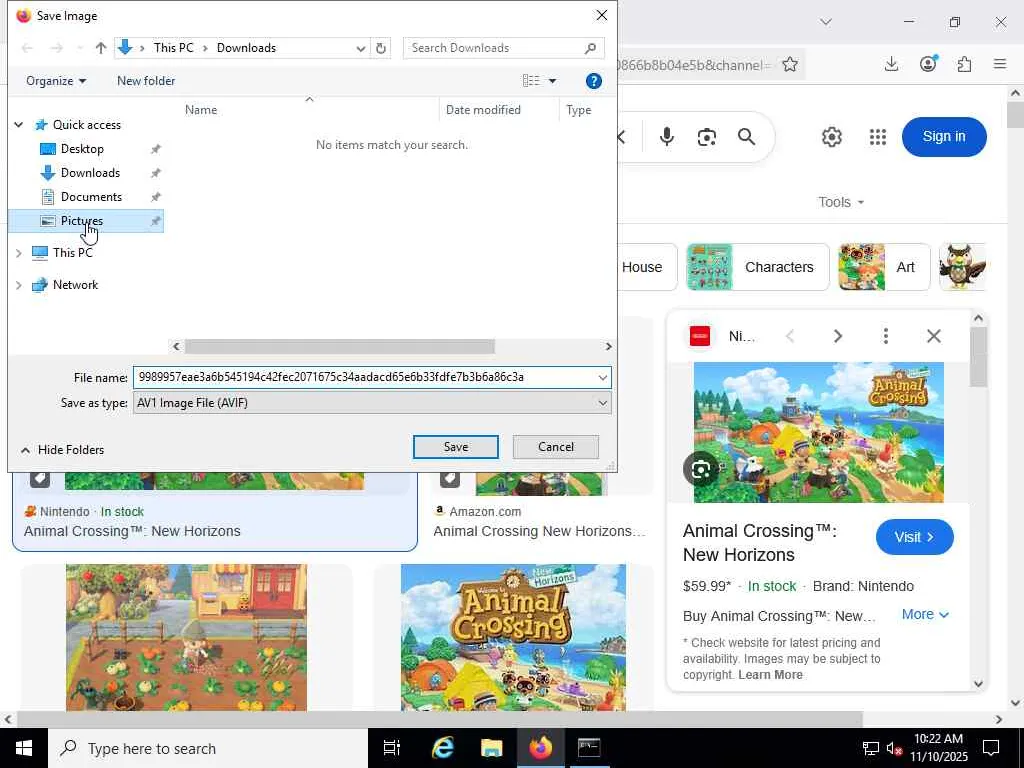The width and height of the screenshot is (1024, 768).
Task: Open Google quick settings gear
Action: pos(831,137)
